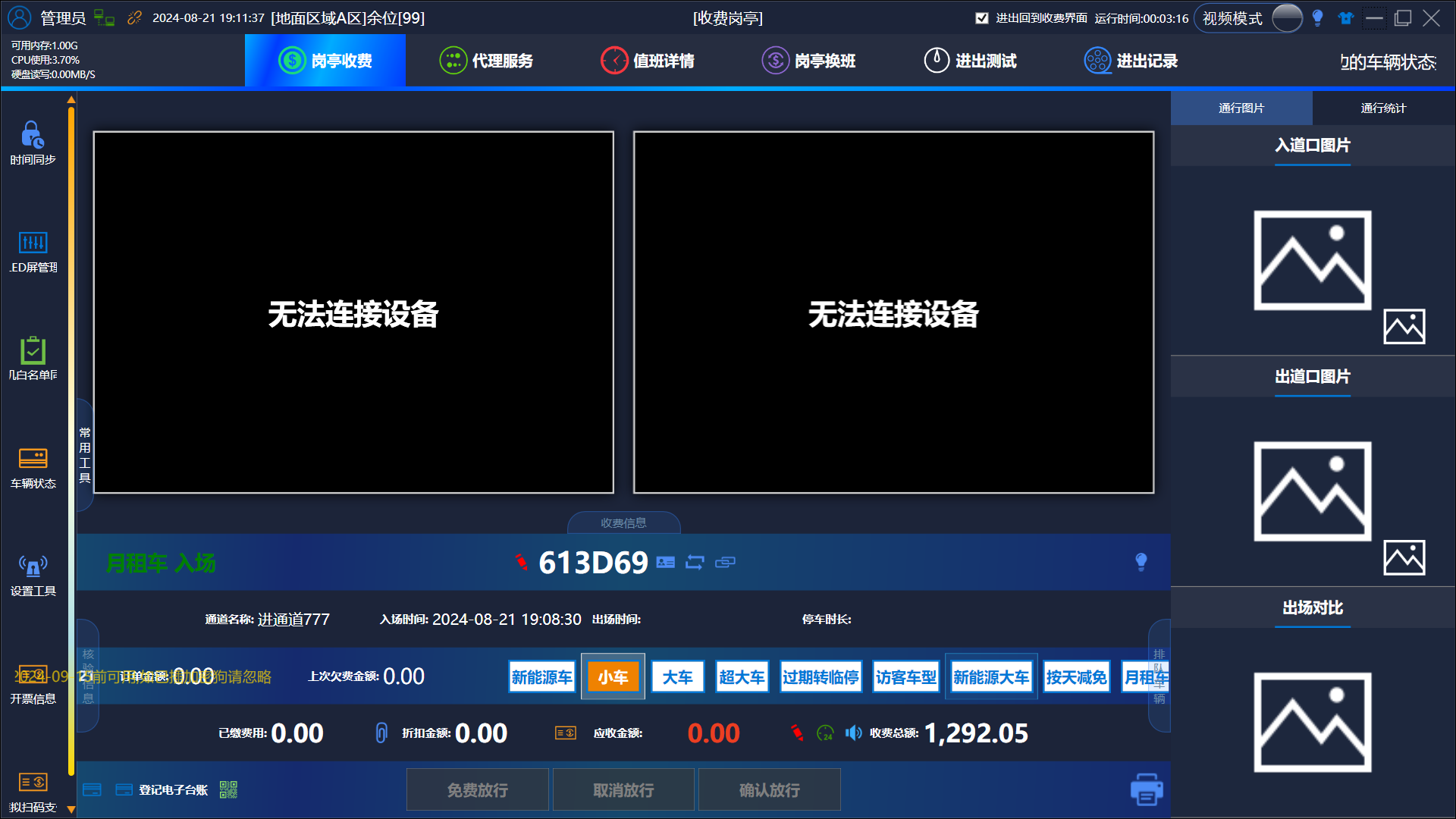Open the 代理服务 tab
The image size is (1456, 819).
[486, 60]
